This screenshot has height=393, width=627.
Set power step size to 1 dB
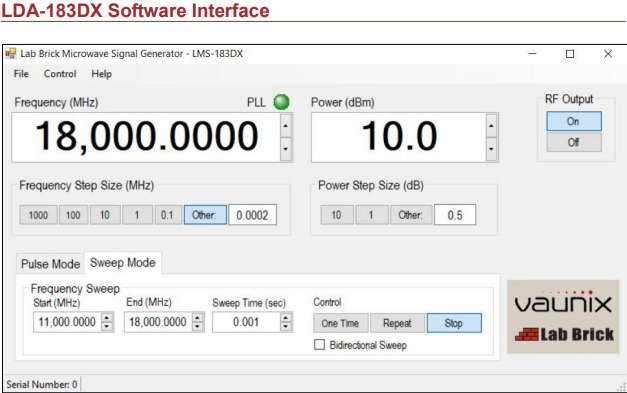(371, 215)
